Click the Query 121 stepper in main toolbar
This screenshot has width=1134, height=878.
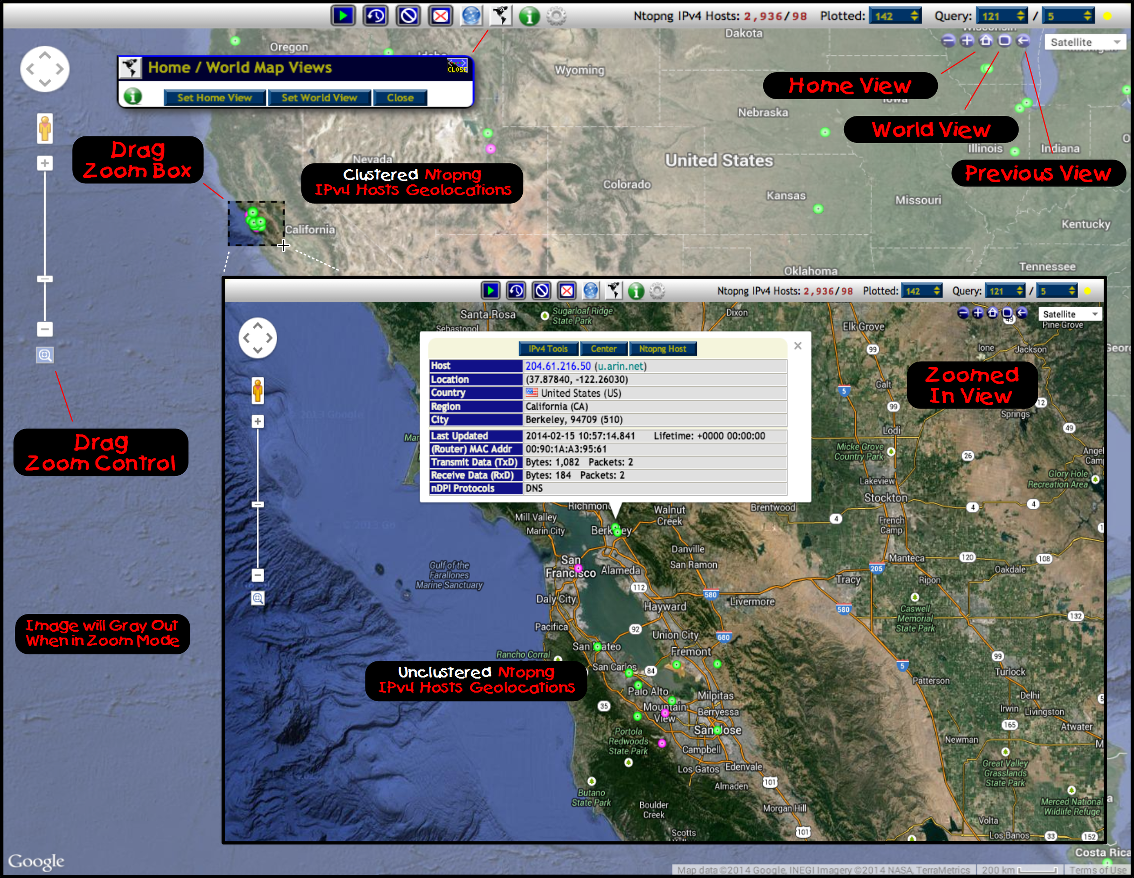(x=1002, y=16)
